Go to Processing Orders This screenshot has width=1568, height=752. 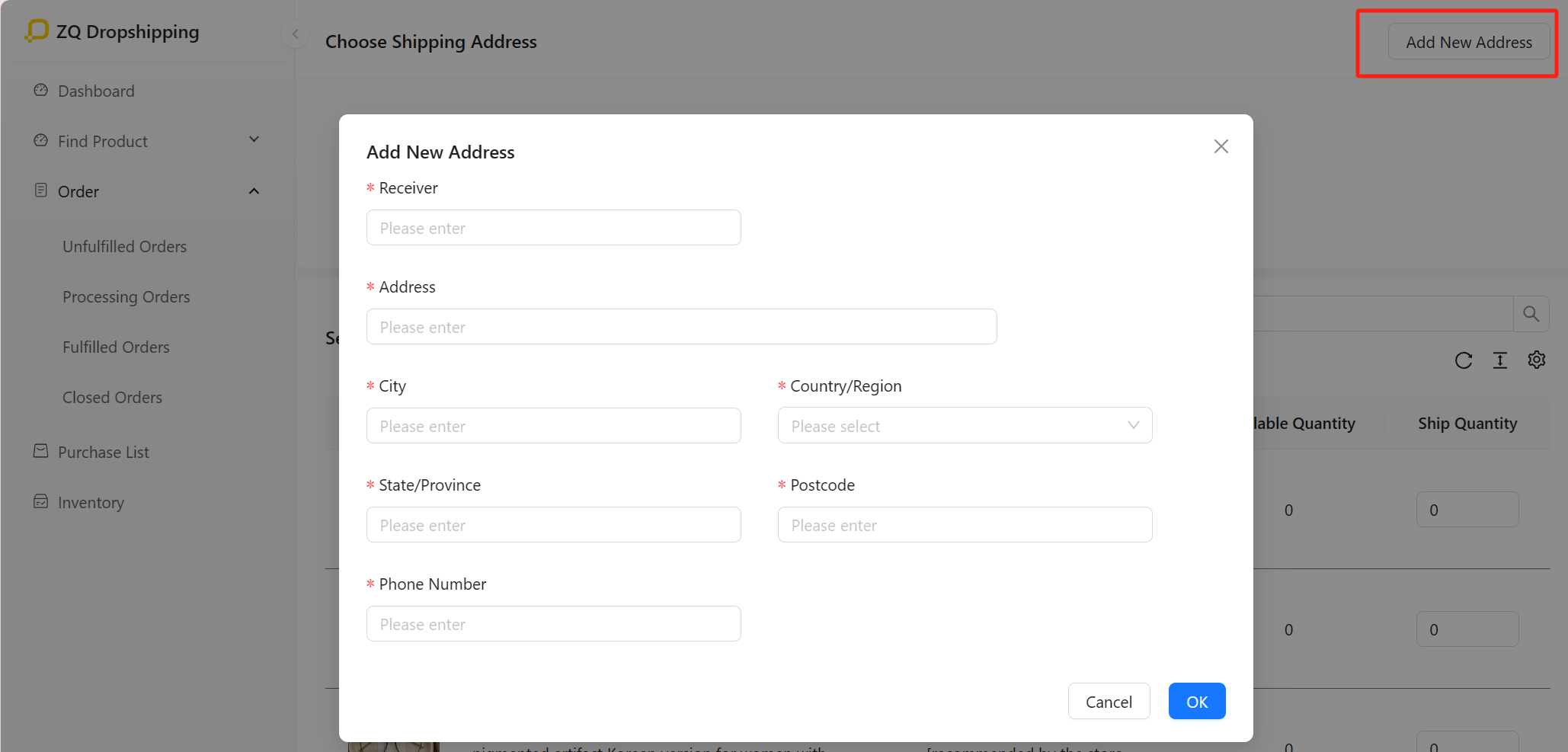pos(126,296)
